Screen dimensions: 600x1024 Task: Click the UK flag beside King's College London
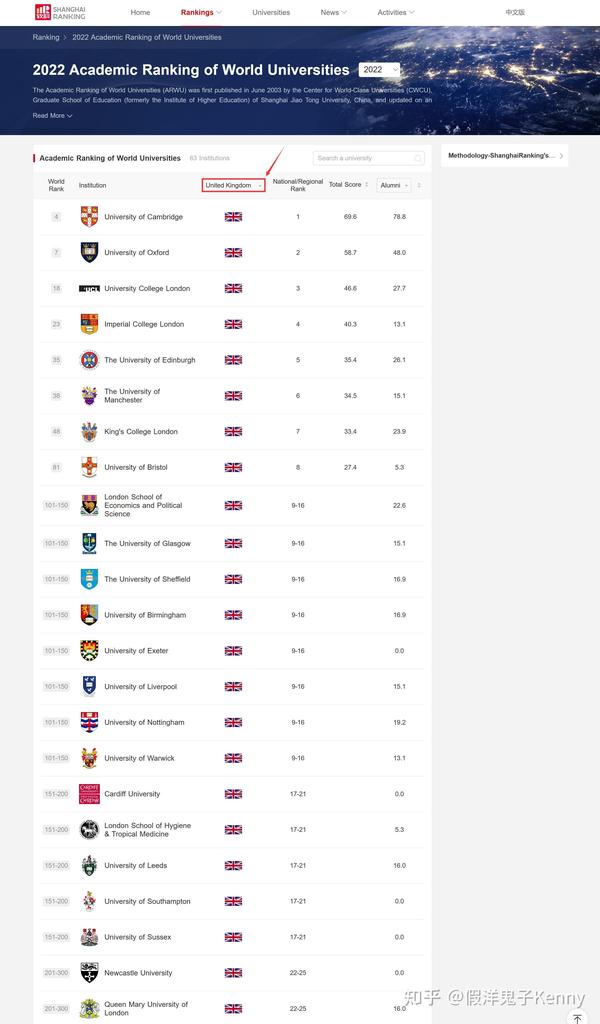click(x=233, y=432)
